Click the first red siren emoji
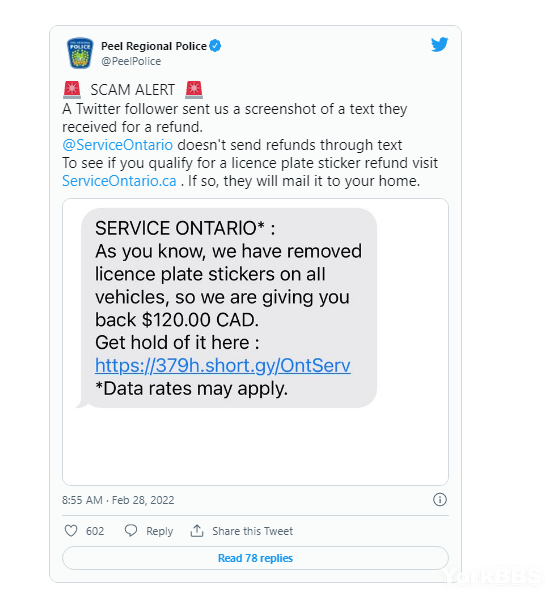The height and width of the screenshot is (595, 551). pos(72,90)
